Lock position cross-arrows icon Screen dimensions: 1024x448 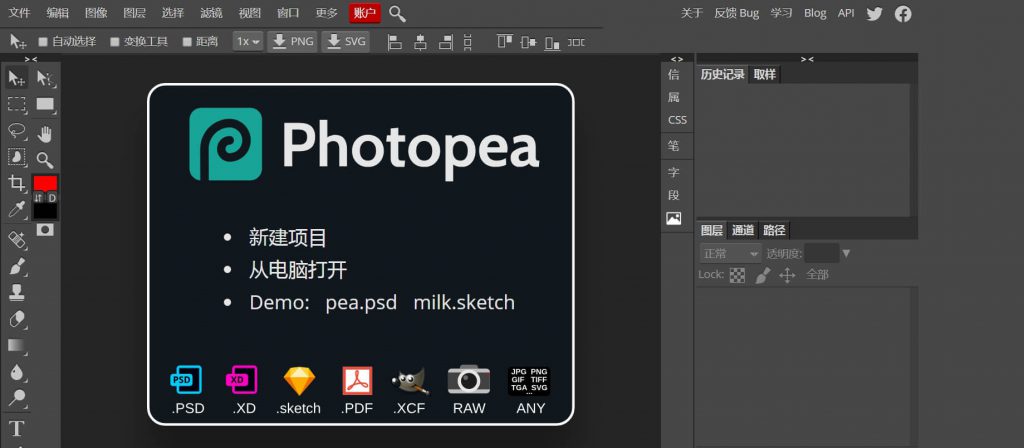pyautogui.click(x=787, y=276)
